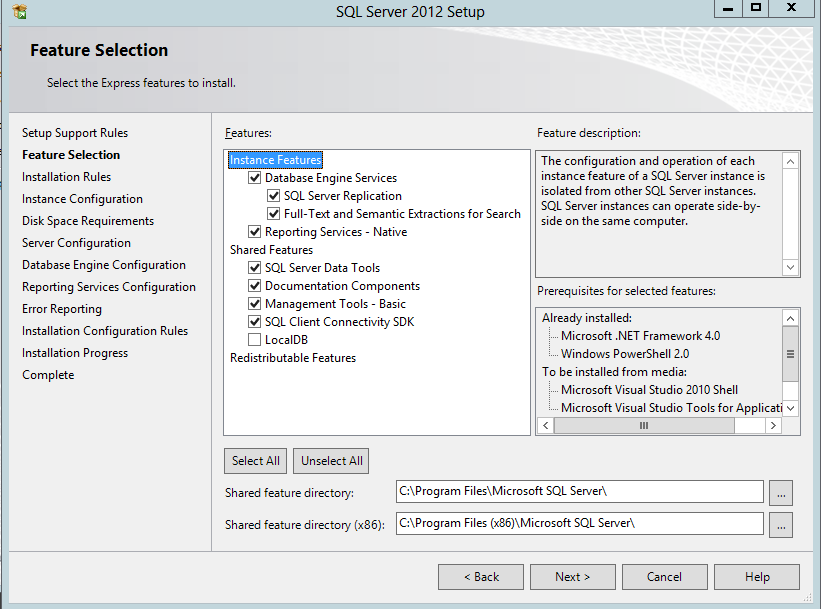
Task: Select the Feature Selection step in sidebar
Action: pyautogui.click(x=71, y=155)
